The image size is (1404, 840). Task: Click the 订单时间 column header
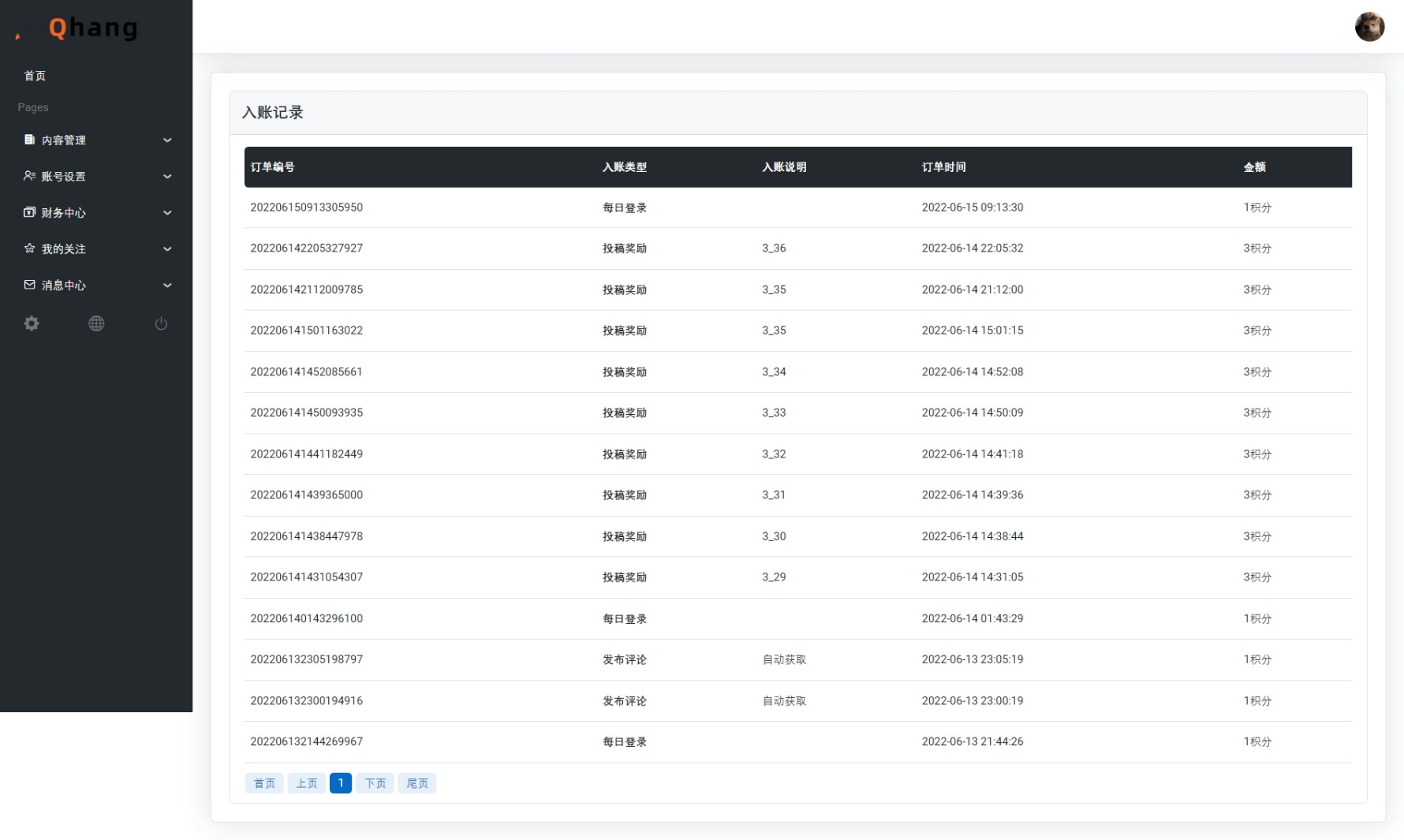pos(944,167)
